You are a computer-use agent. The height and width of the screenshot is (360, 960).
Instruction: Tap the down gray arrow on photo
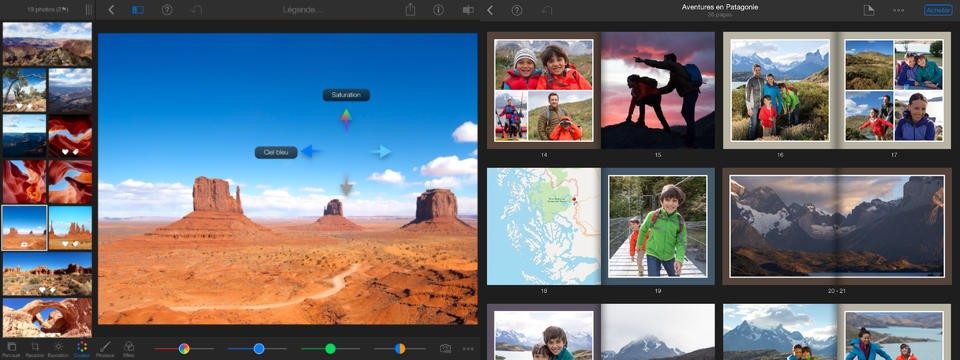click(x=347, y=186)
